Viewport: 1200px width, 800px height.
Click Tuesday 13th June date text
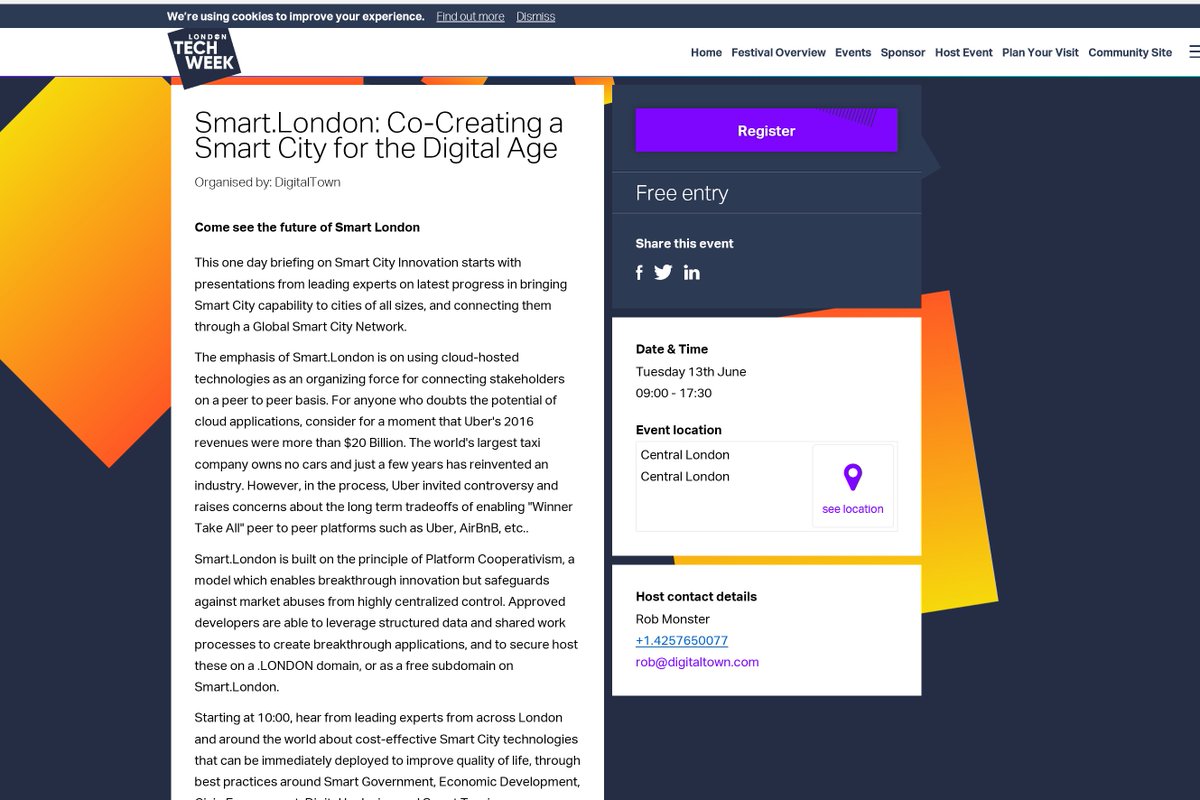691,372
